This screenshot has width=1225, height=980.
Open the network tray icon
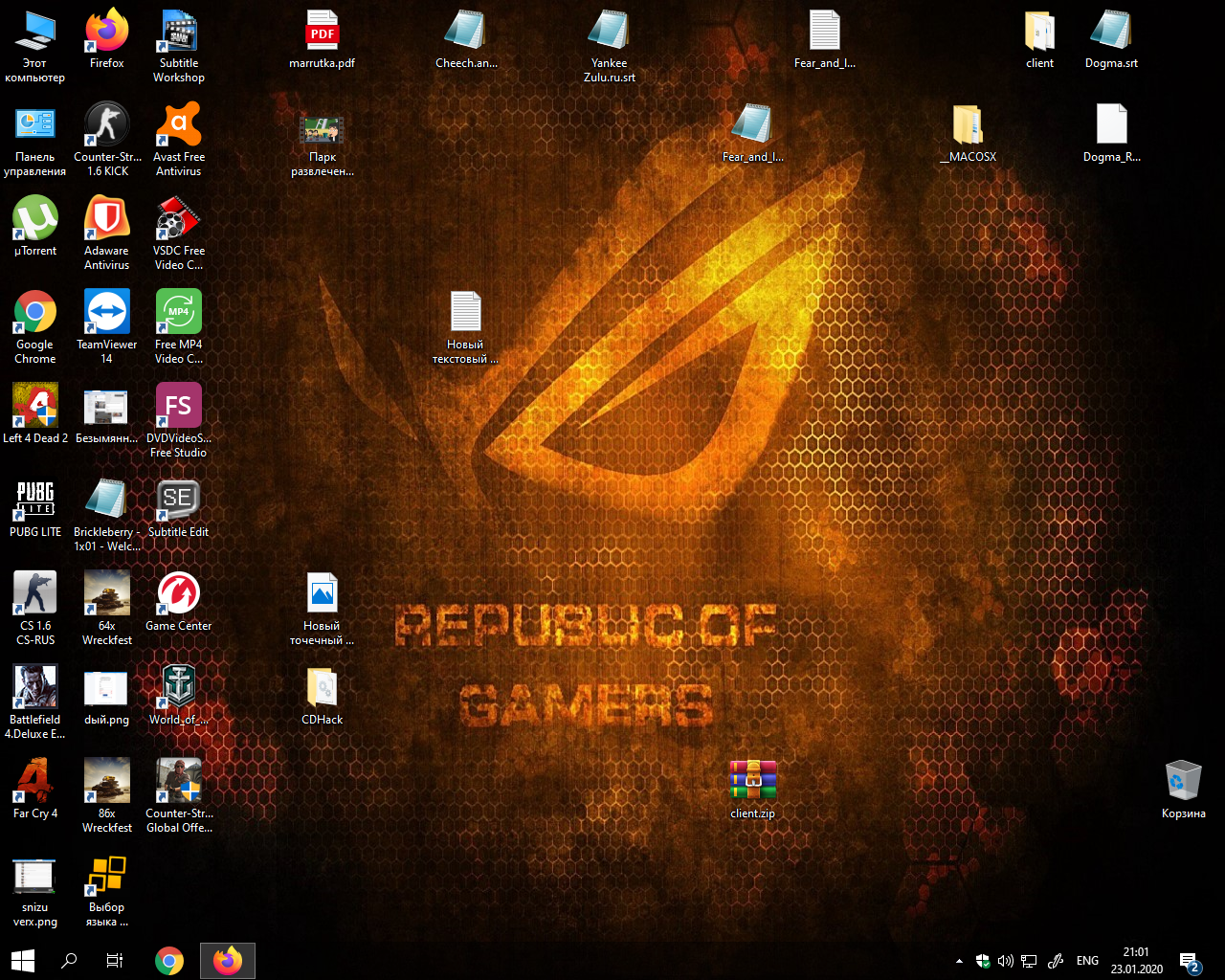(1030, 961)
